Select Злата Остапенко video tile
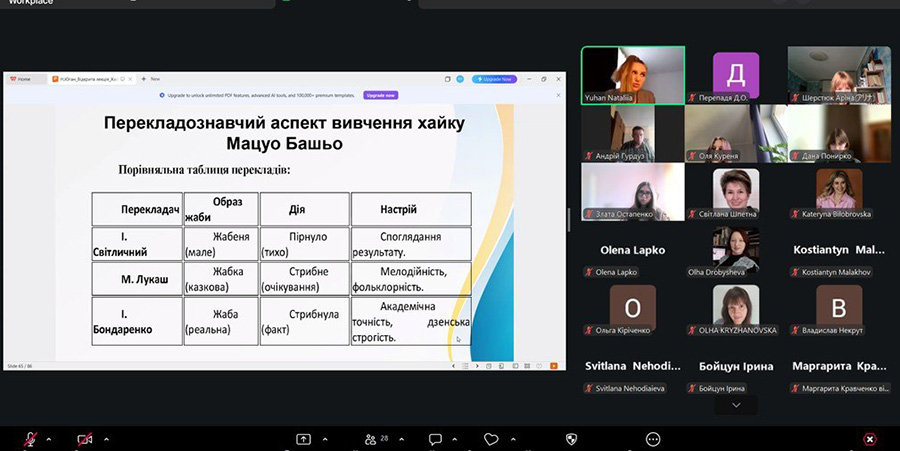This screenshot has width=900, height=451. tap(633, 192)
